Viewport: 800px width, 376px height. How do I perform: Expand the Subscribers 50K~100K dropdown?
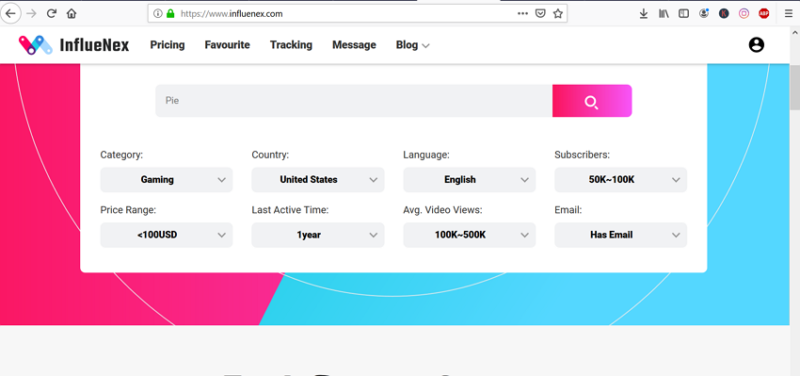coord(620,180)
